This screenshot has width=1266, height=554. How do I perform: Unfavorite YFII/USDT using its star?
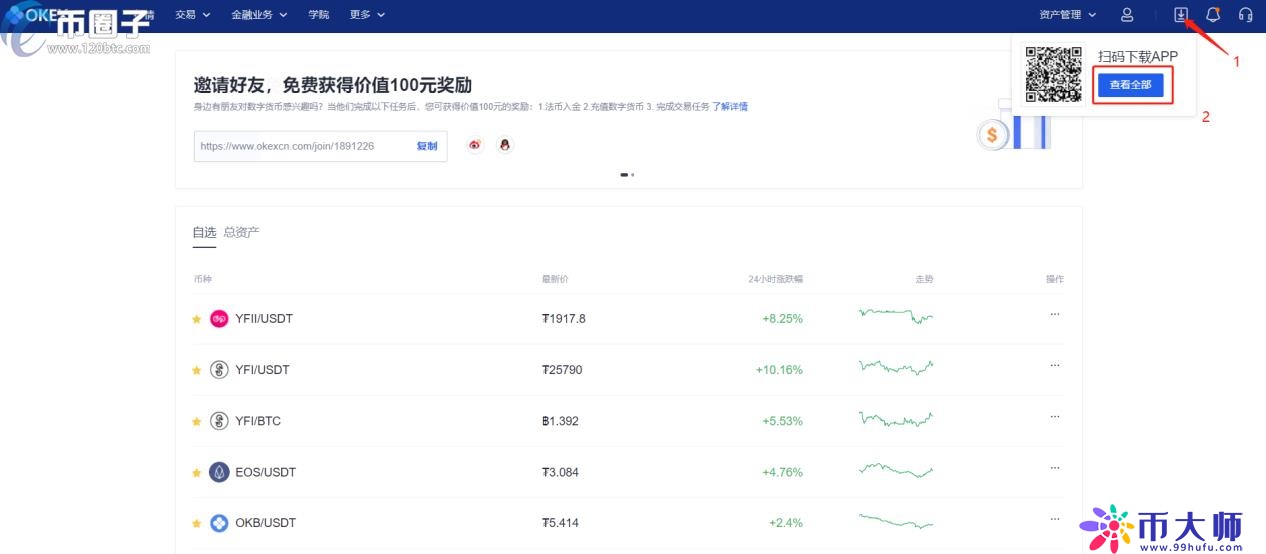tap(197, 319)
